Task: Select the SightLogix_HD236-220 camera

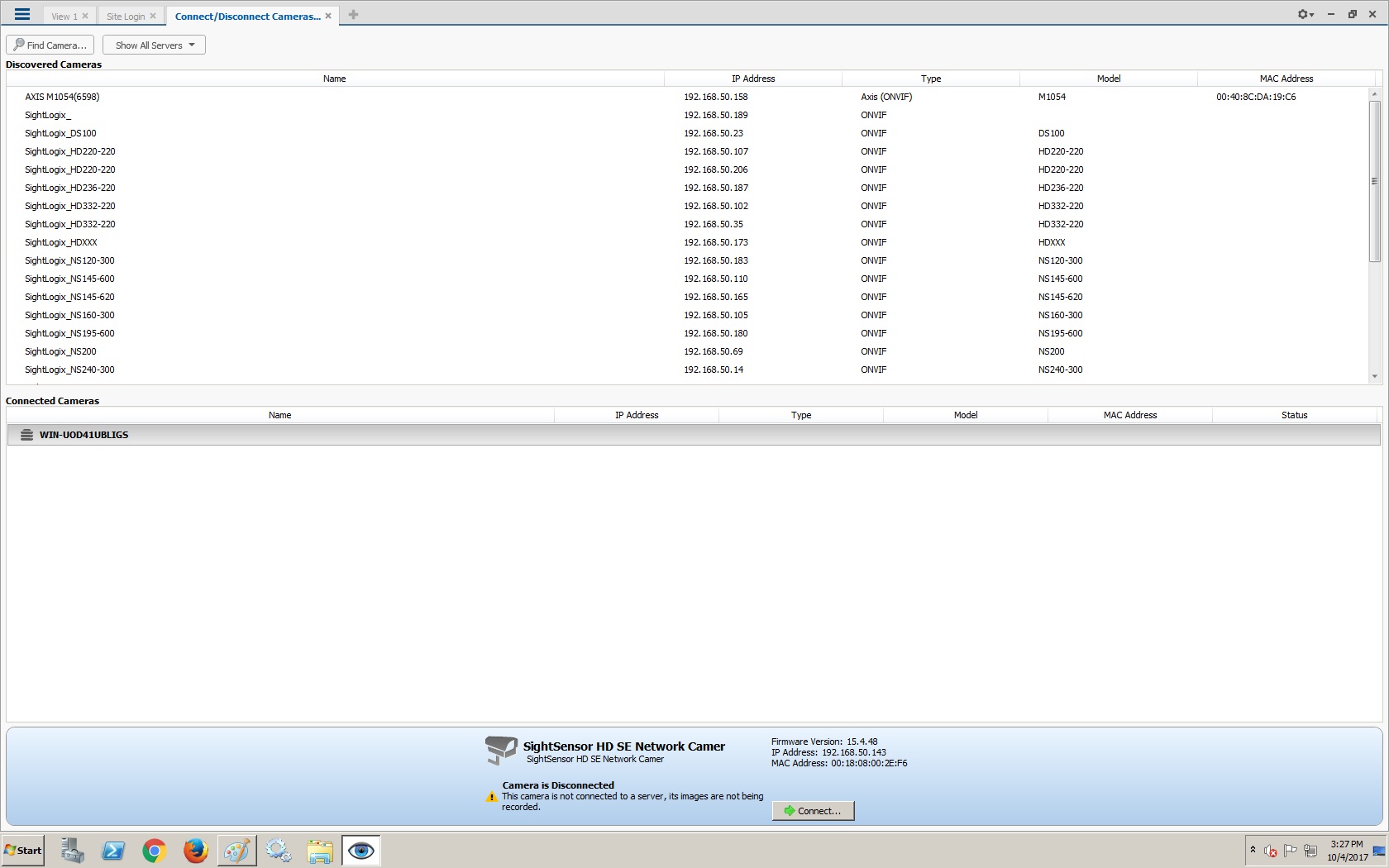Action: click(x=687, y=188)
